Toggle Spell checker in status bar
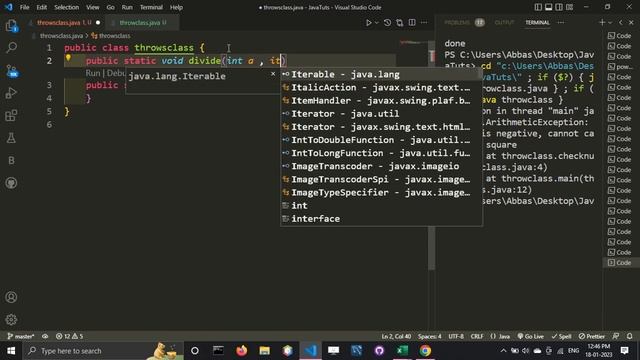 (x=561, y=336)
